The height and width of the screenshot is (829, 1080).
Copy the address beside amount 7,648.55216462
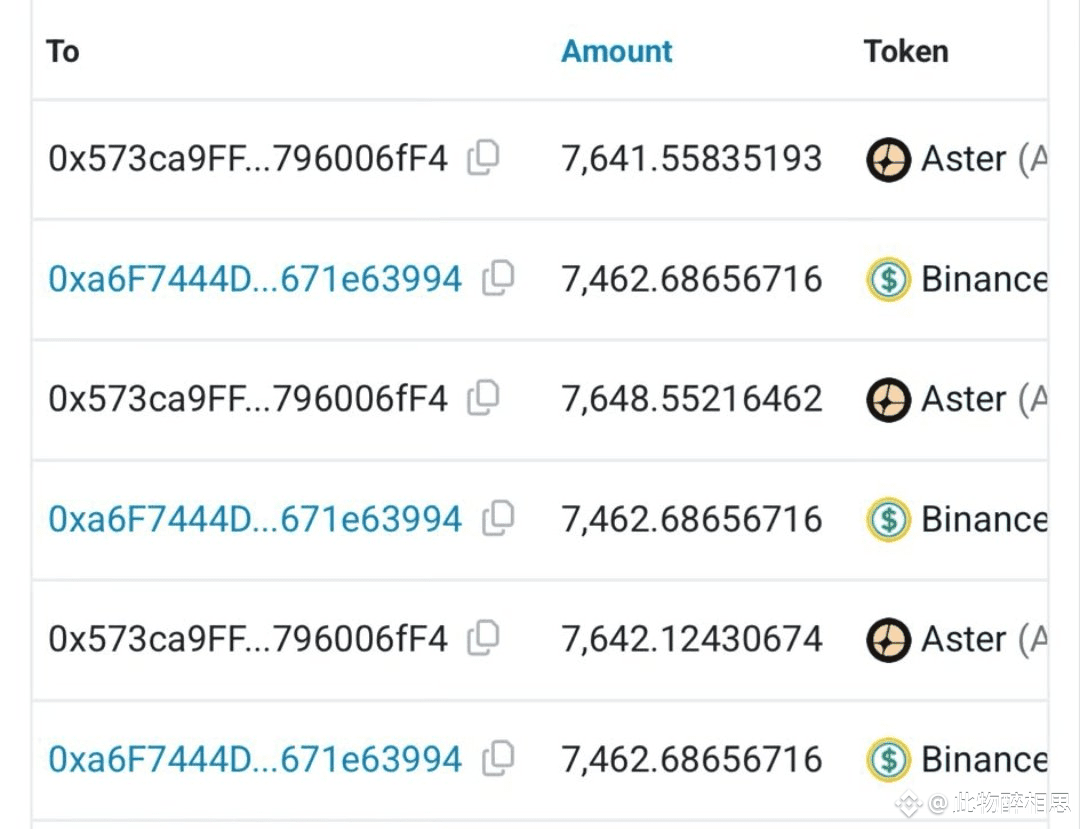484,397
